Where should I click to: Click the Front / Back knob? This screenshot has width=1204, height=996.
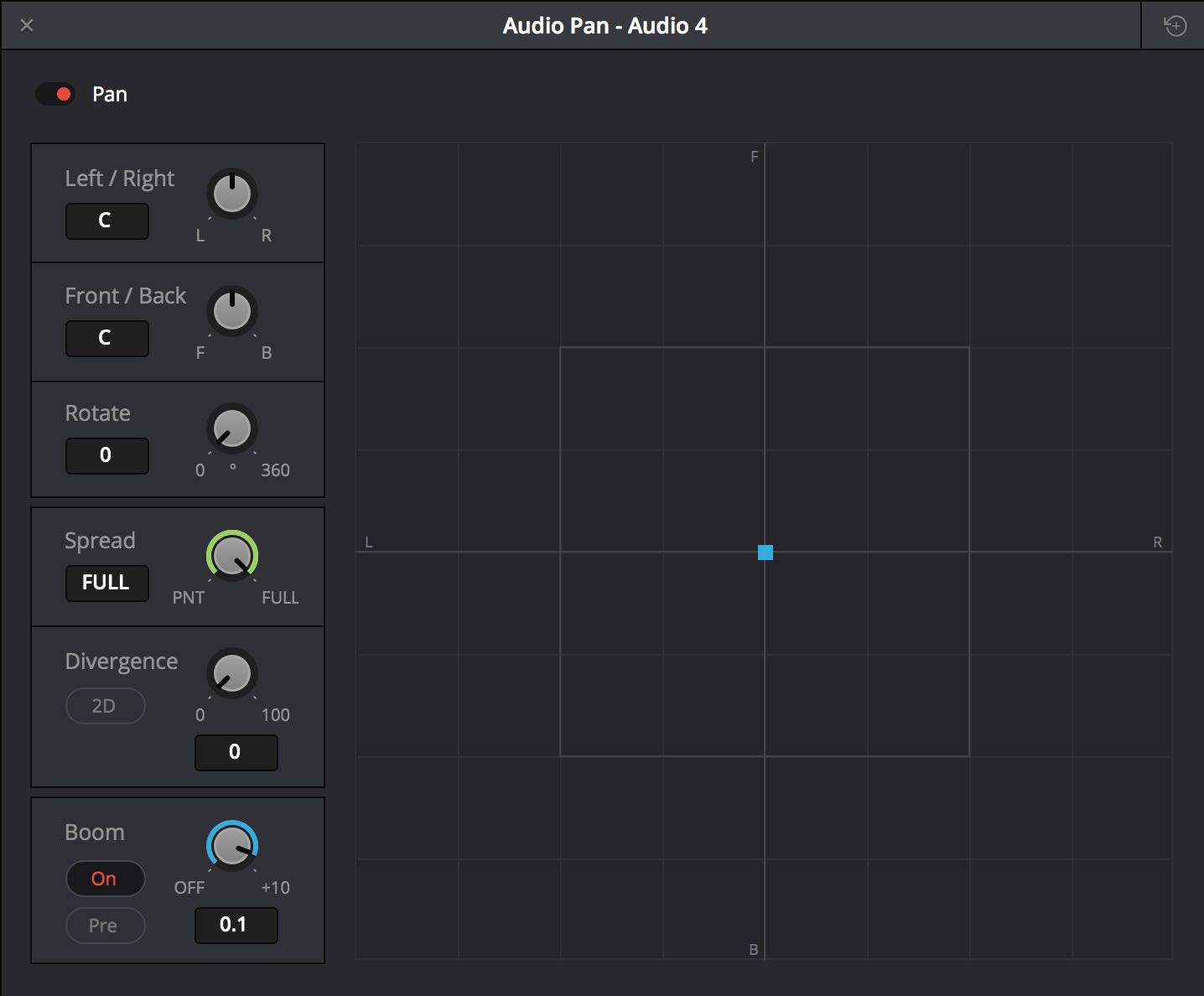[232, 311]
